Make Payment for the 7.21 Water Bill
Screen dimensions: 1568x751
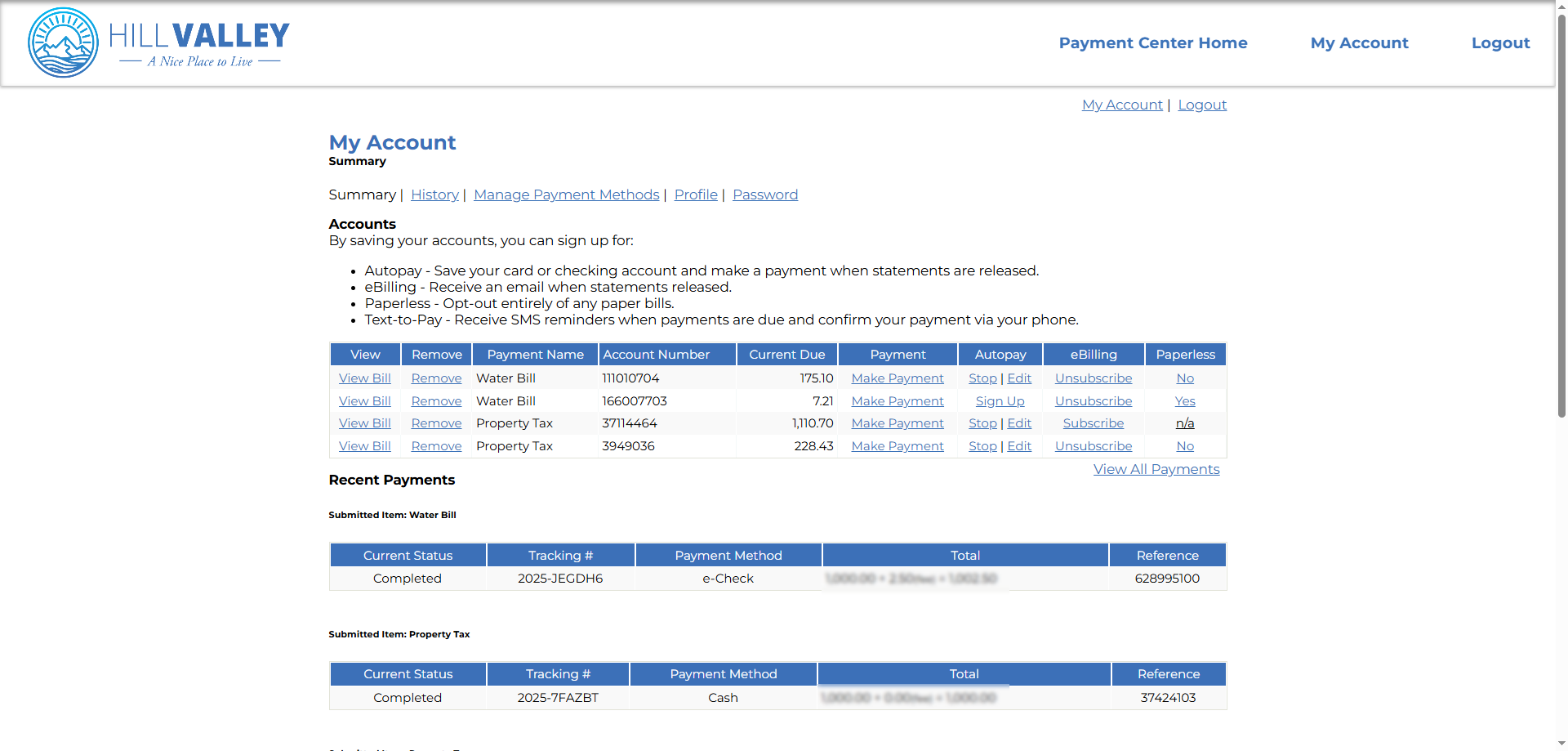tap(898, 401)
